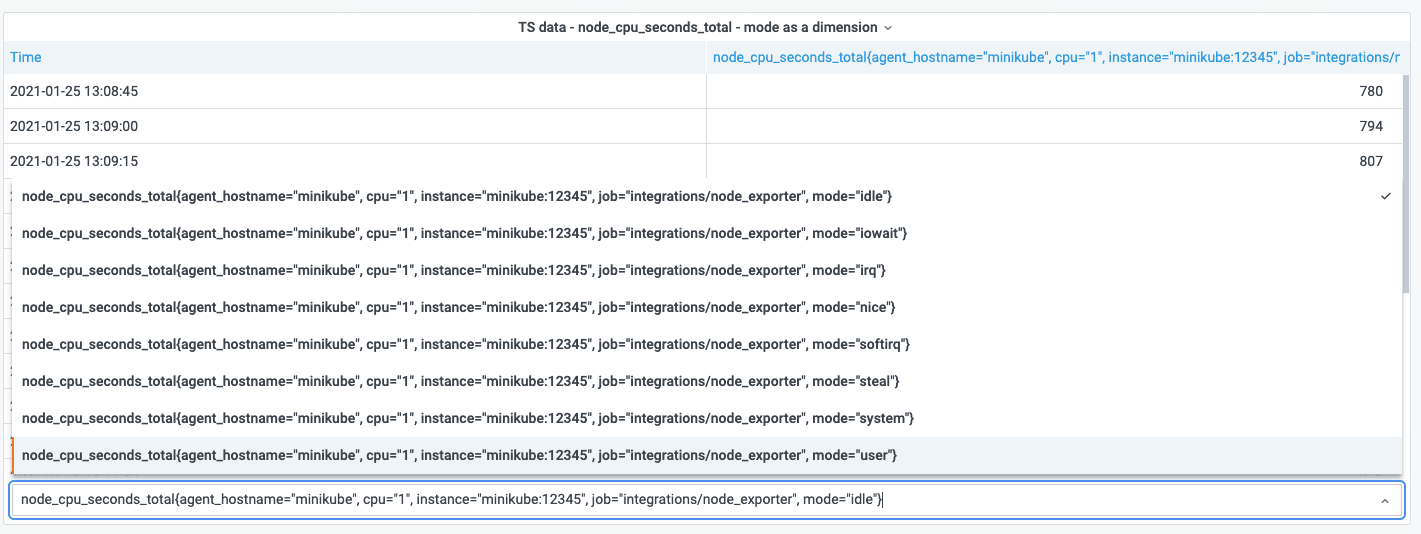
Task: Pick the mode="nice" series option
Action: [457, 307]
